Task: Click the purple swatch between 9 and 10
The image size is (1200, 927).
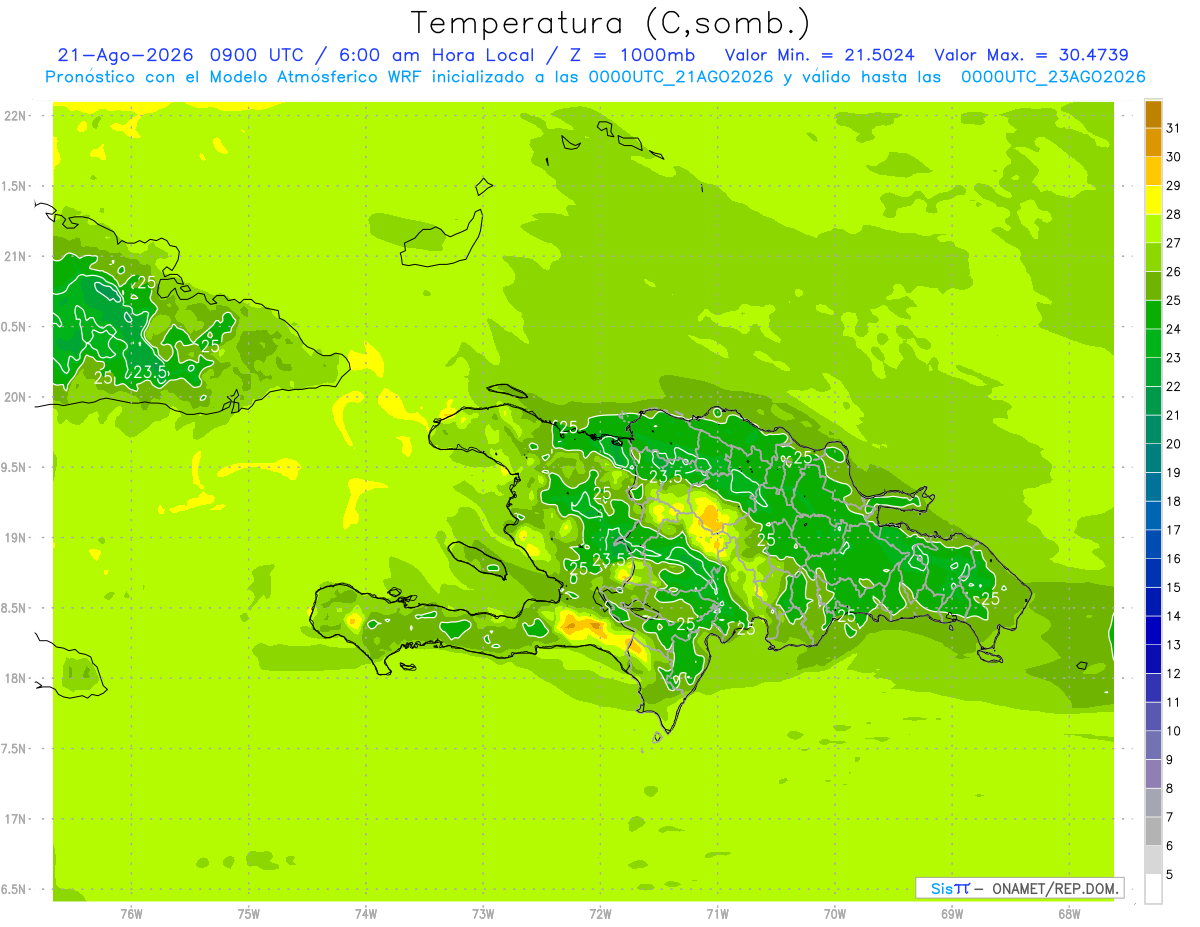Action: [x=1153, y=745]
